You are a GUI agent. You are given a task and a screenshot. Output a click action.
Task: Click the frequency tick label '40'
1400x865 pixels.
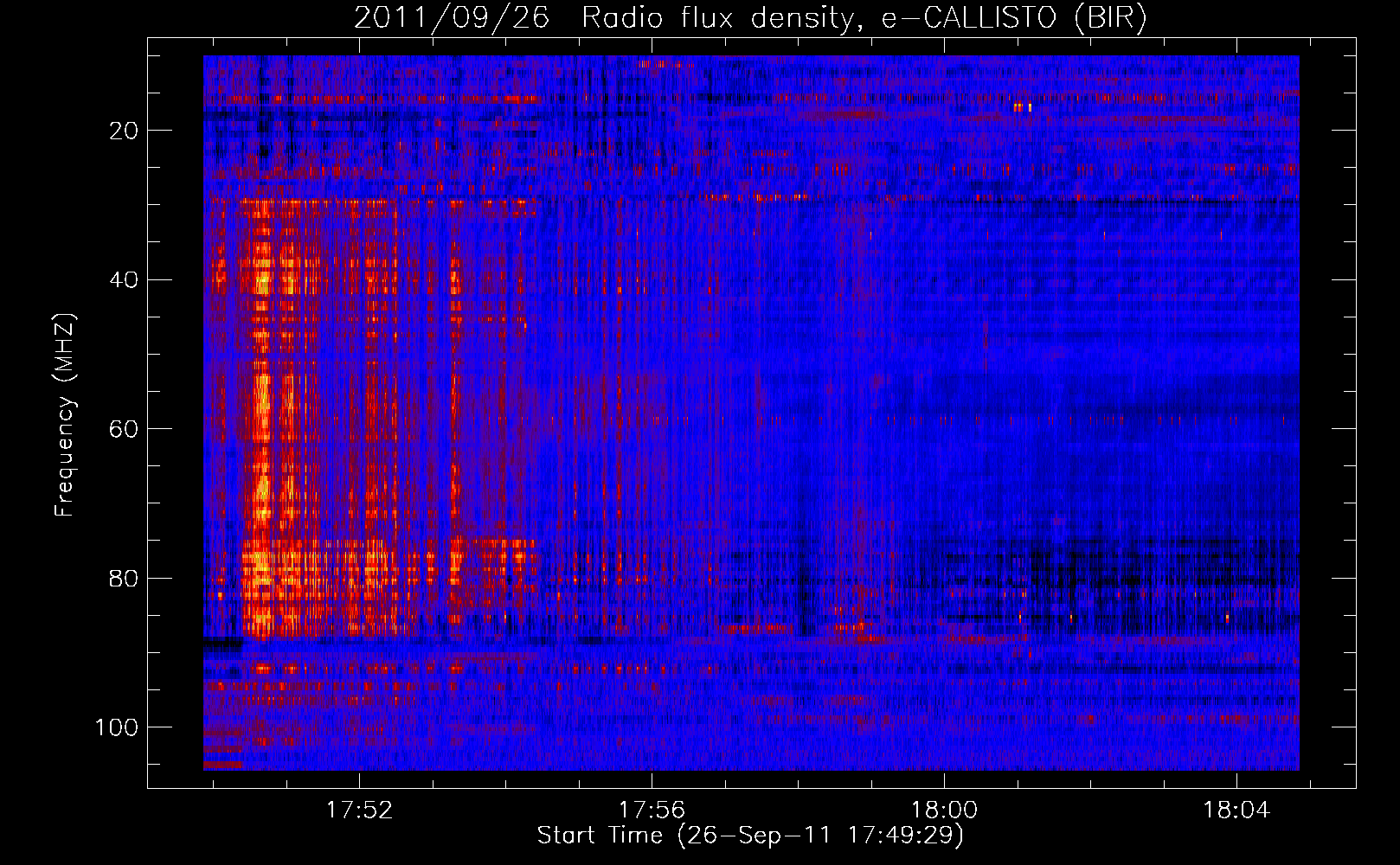point(124,280)
